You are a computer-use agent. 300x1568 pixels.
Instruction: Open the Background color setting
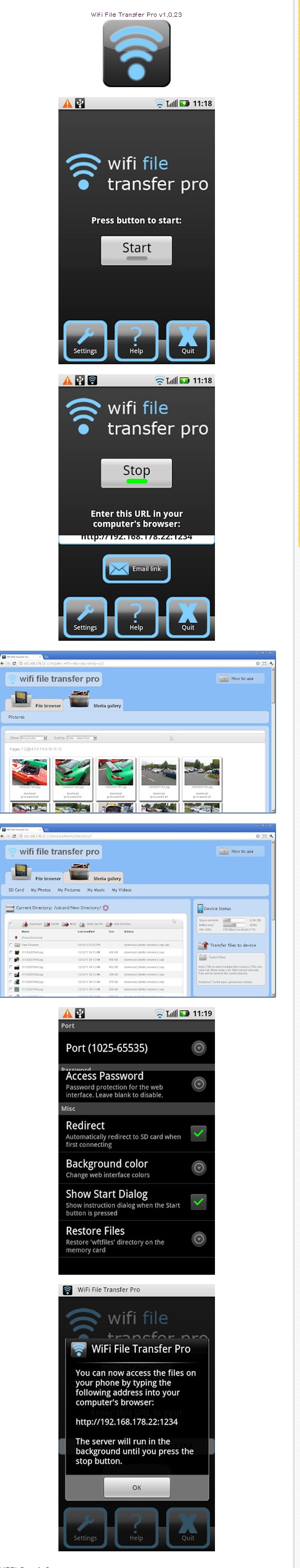136,1167
